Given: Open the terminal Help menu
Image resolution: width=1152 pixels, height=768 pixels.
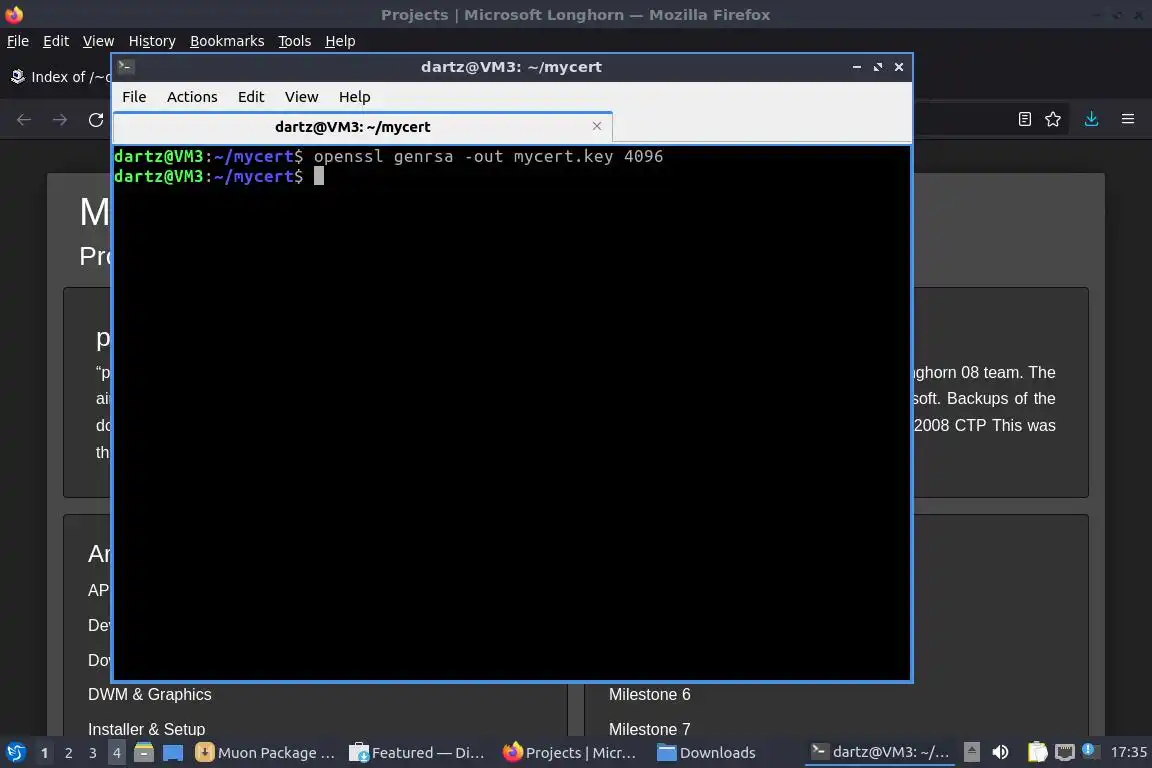Looking at the screenshot, I should (x=354, y=97).
